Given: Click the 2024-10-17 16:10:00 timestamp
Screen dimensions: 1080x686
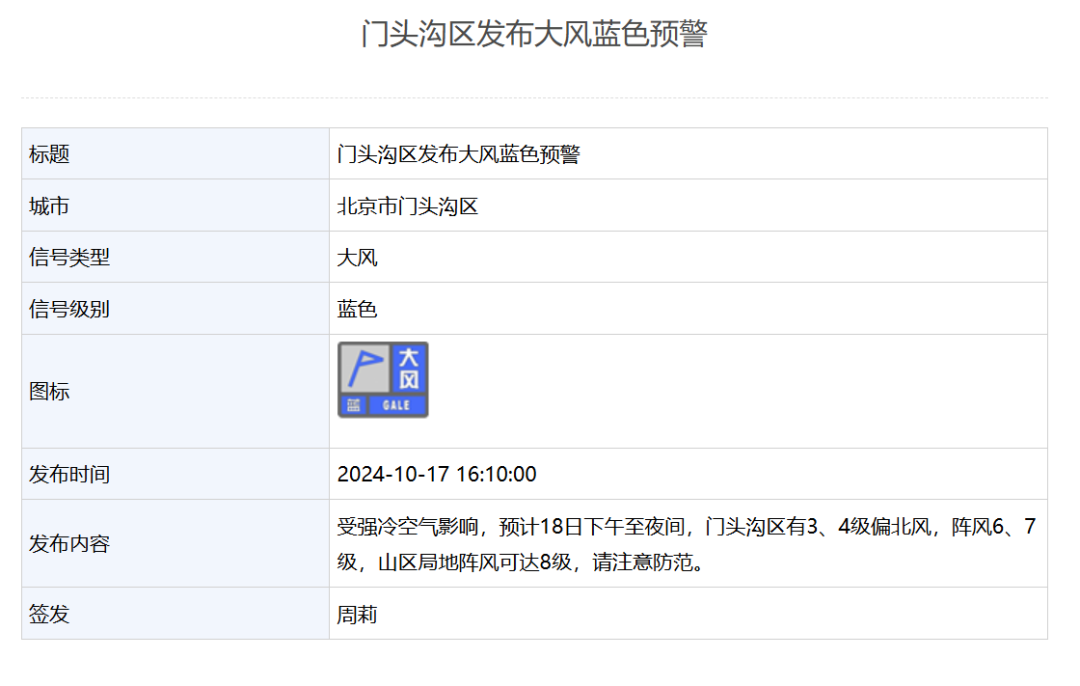Looking at the screenshot, I should point(437,474).
